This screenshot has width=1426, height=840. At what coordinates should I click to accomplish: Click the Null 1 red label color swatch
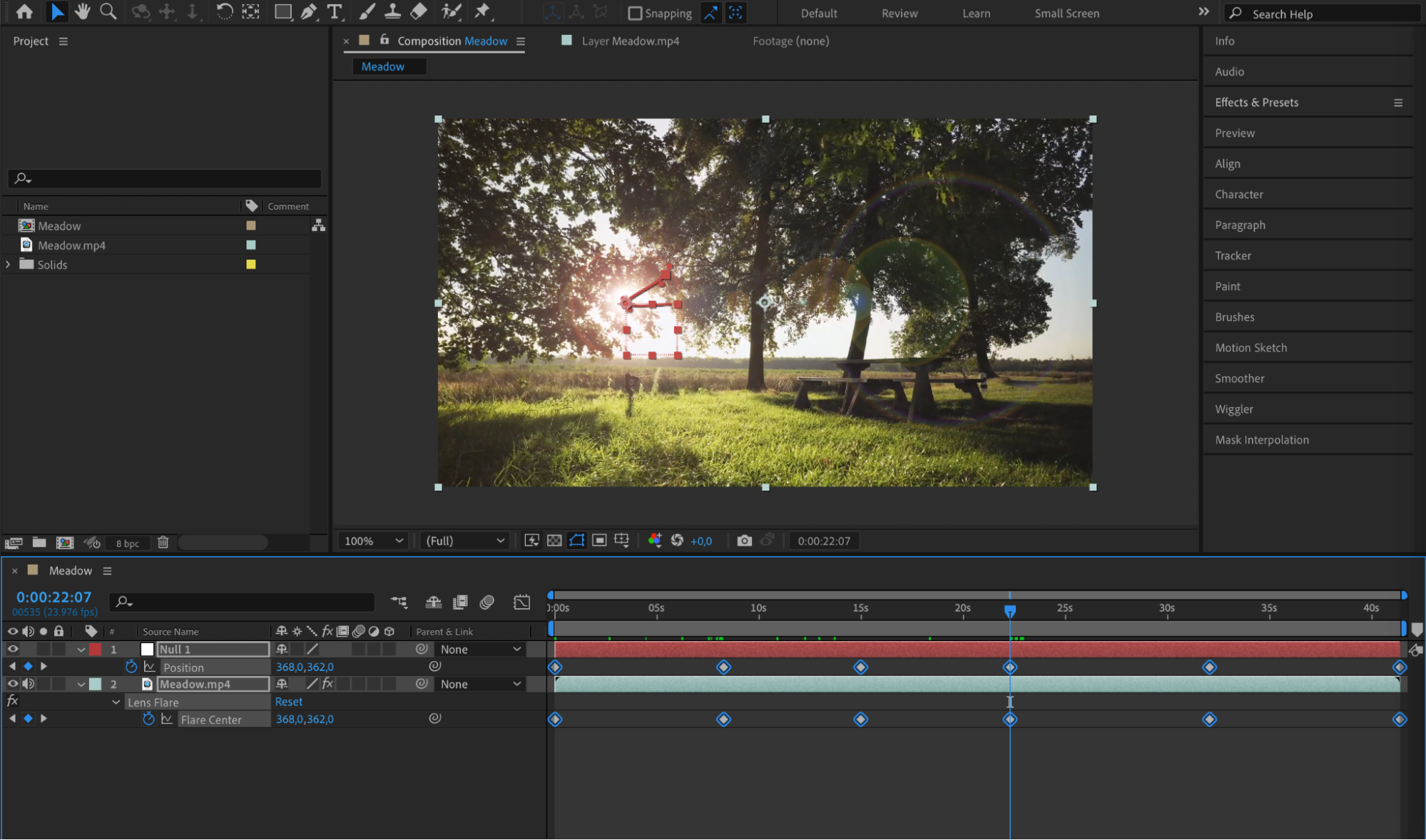[96, 649]
